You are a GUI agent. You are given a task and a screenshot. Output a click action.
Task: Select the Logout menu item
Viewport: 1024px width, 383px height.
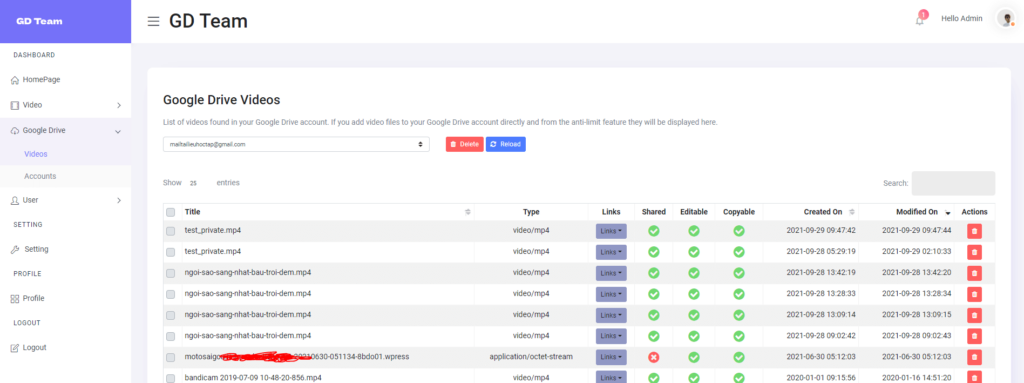(x=35, y=348)
